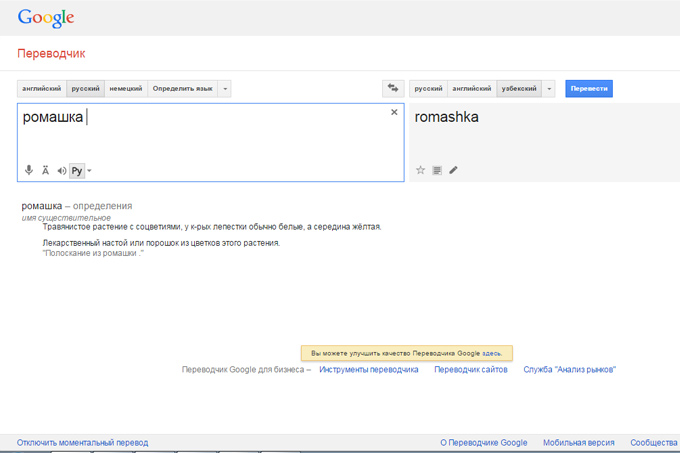Select немецкий as source language
Screen dimensions: 680x453
point(126,88)
